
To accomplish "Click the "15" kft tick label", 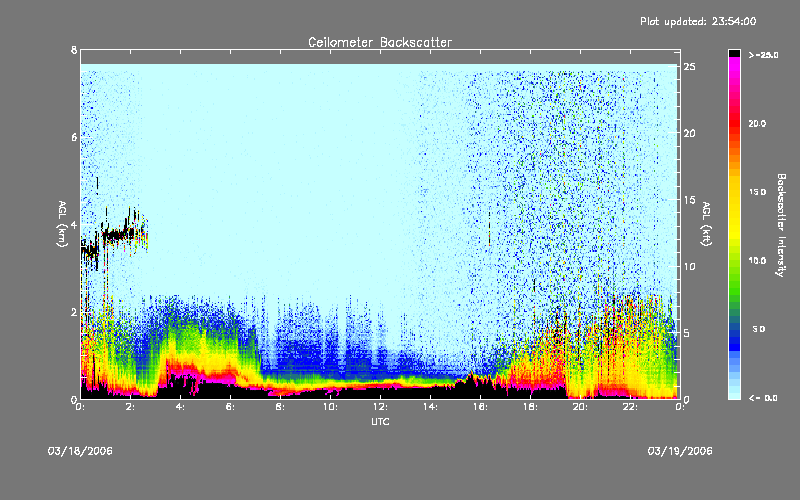I will [x=689, y=200].
